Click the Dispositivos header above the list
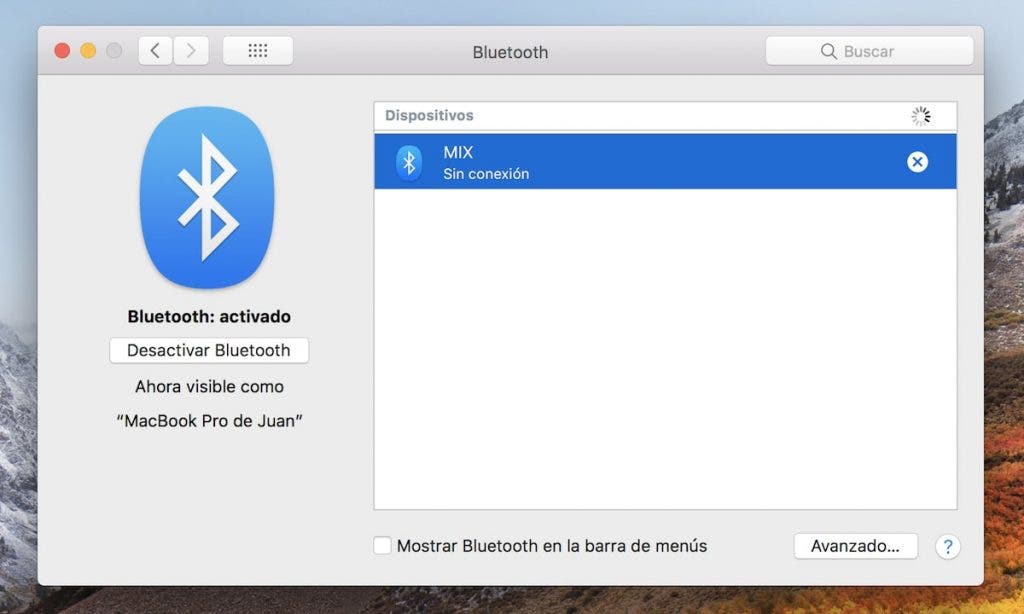This screenshot has height=614, width=1024. pyautogui.click(x=428, y=115)
